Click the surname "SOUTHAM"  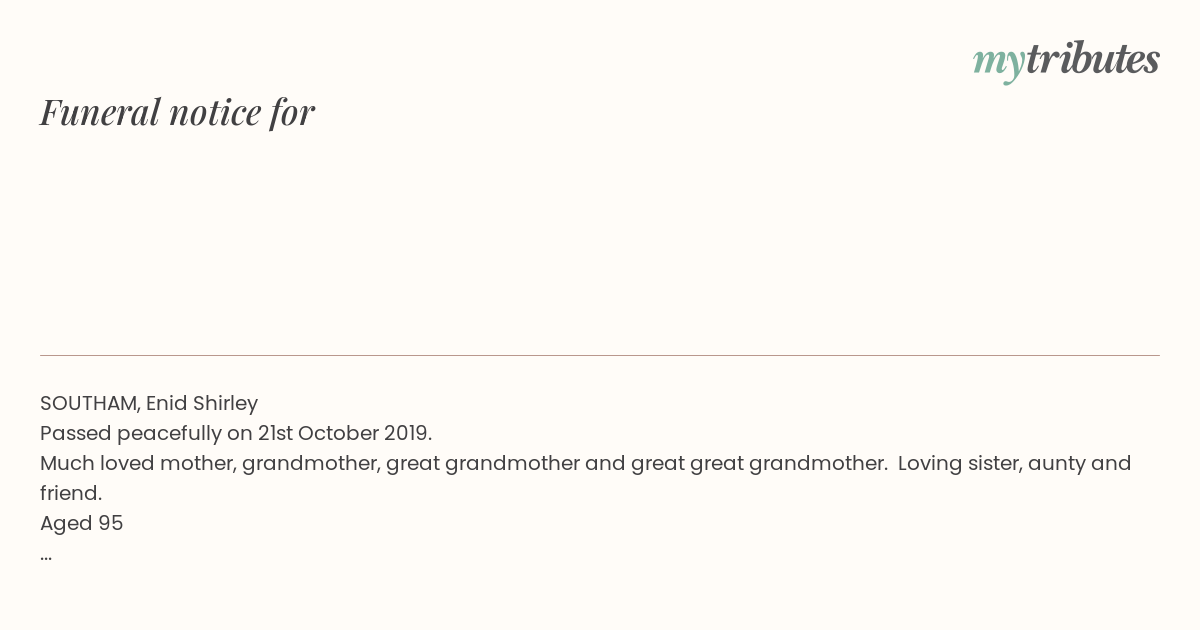[x=90, y=403]
